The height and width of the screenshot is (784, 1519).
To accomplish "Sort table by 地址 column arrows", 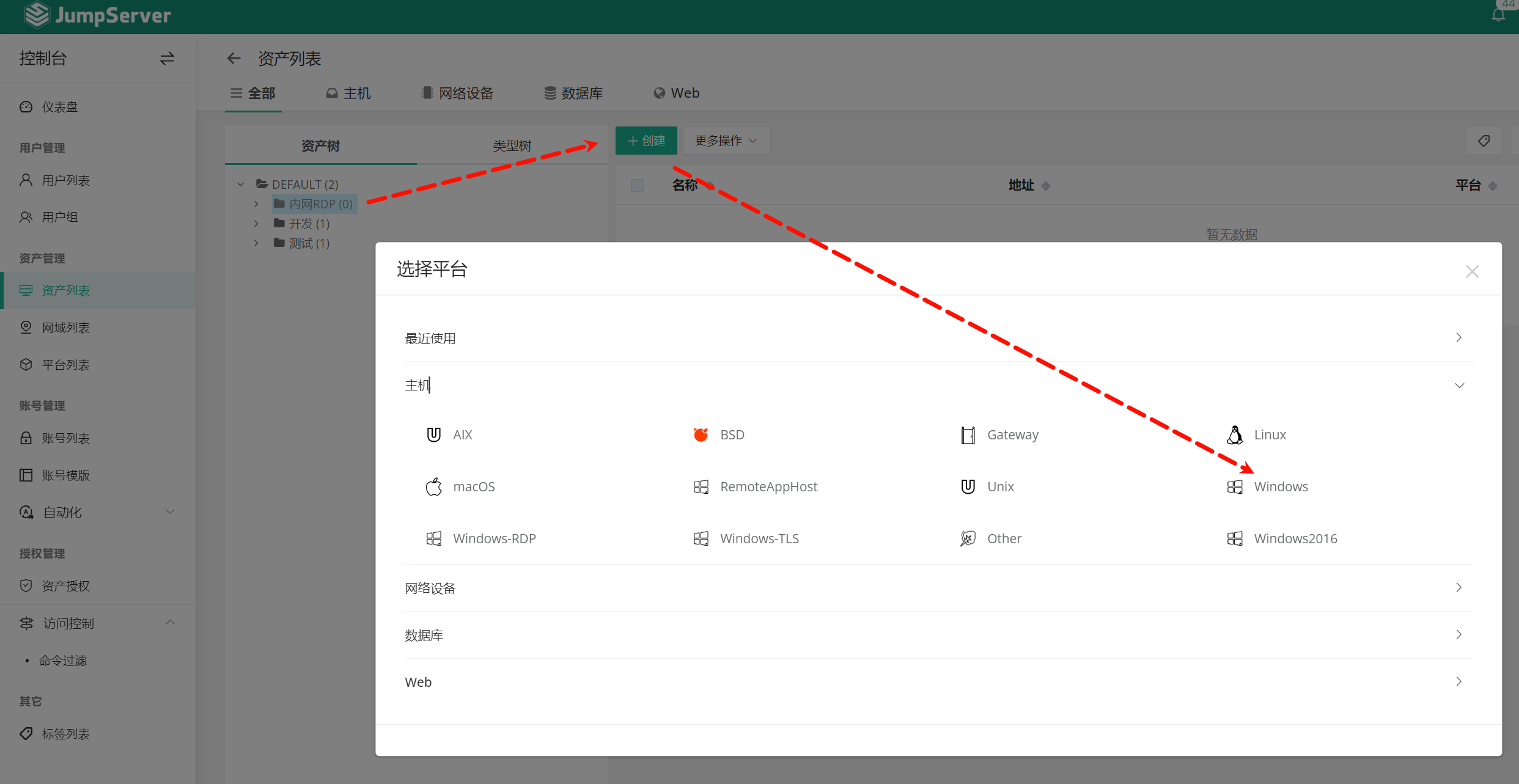I will click(1046, 186).
